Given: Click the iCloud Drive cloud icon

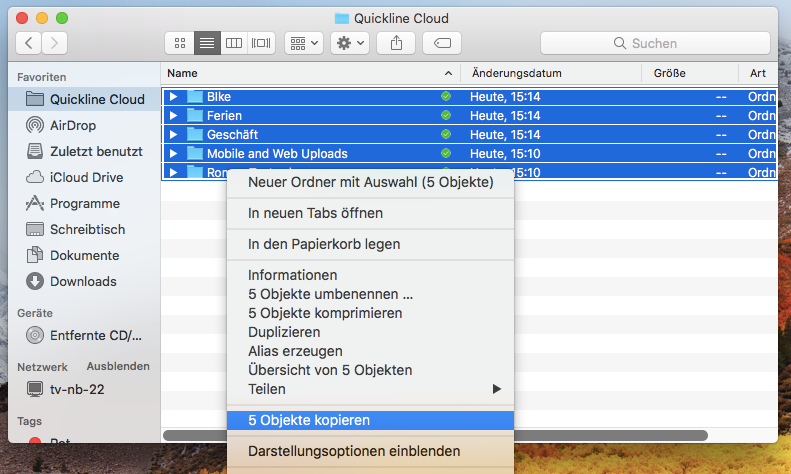Looking at the screenshot, I should 35,177.
